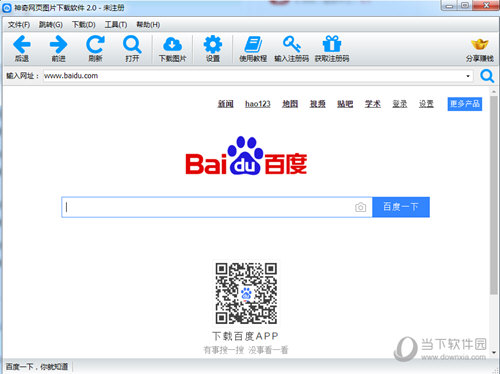Click the app icon in the title bar
This screenshot has width=500, height=374.
pos(7,8)
